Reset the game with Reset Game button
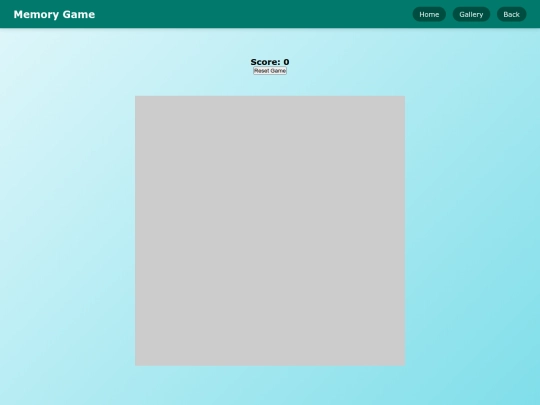The height and width of the screenshot is (405, 540). (270, 71)
